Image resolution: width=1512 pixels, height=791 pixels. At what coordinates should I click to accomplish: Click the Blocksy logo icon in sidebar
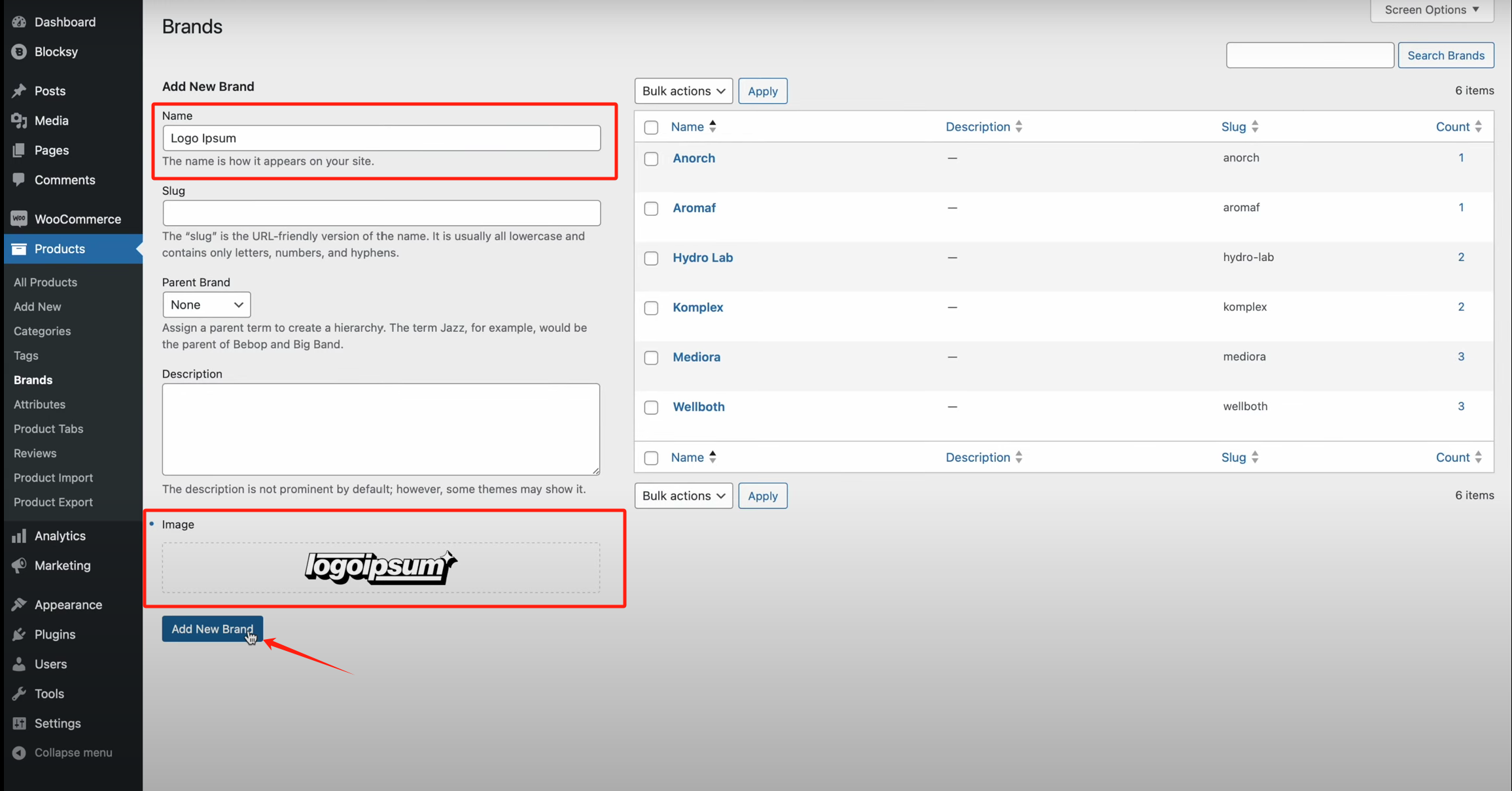pos(19,52)
